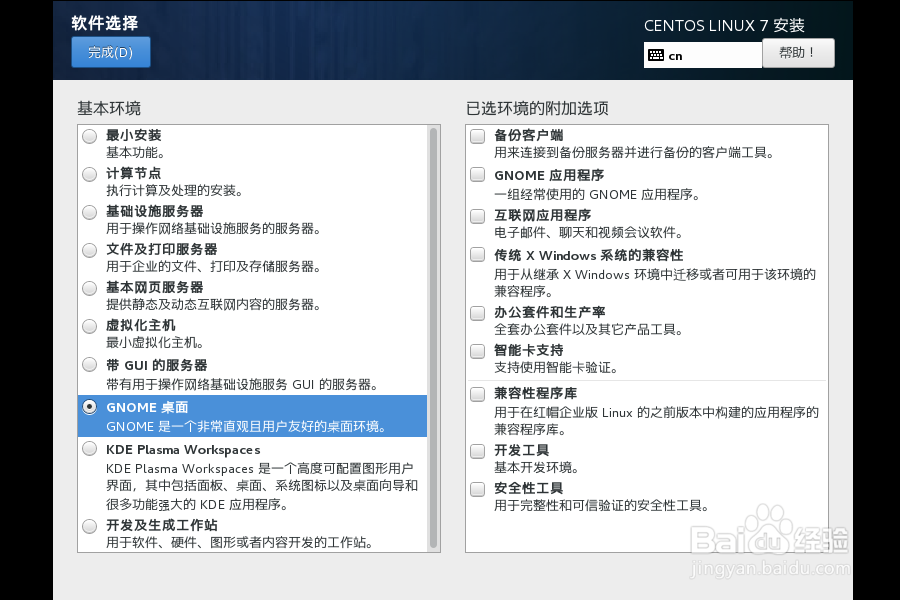Image resolution: width=900 pixels, height=600 pixels.
Task: Choose 基础设施服务器 as base environment
Action: (x=89, y=212)
